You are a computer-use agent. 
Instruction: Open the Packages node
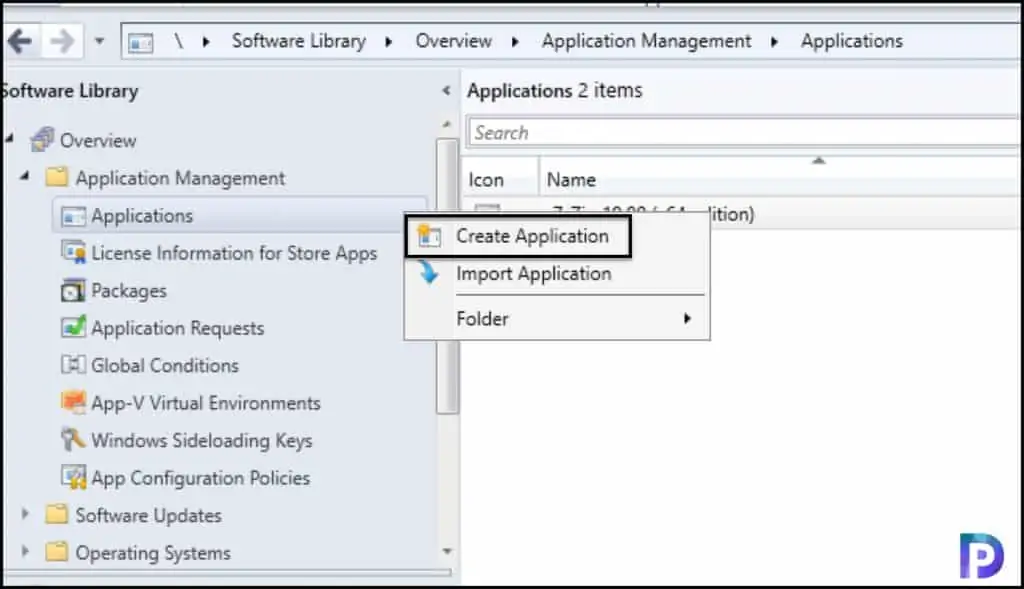[129, 291]
